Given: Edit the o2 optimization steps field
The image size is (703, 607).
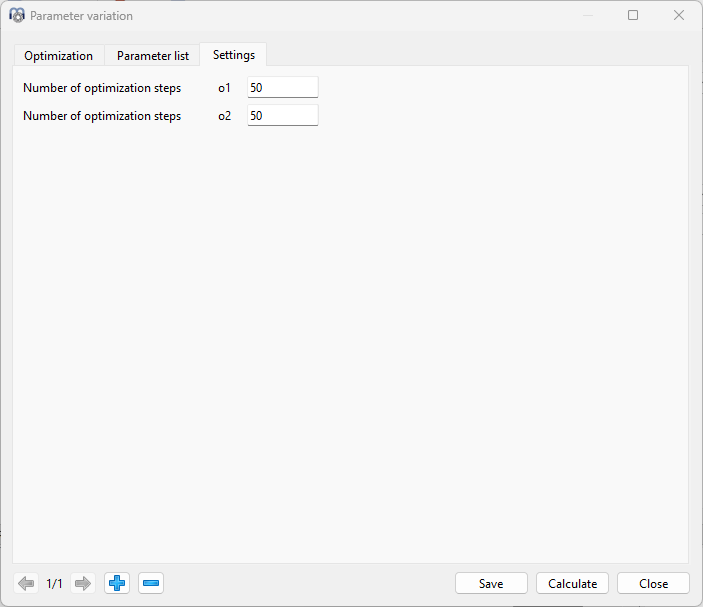Looking at the screenshot, I should coord(283,116).
